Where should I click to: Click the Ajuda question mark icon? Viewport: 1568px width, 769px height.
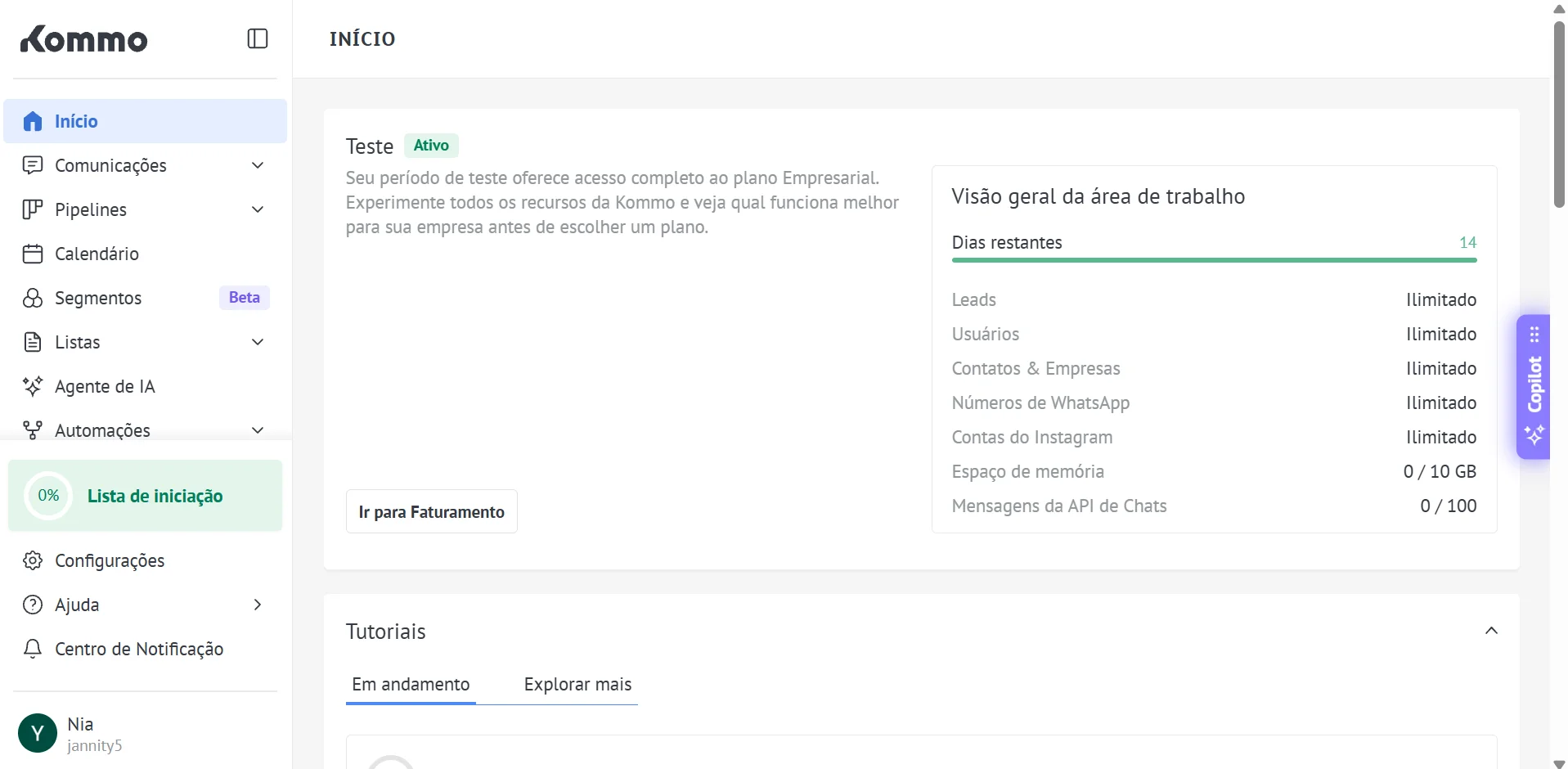point(33,605)
